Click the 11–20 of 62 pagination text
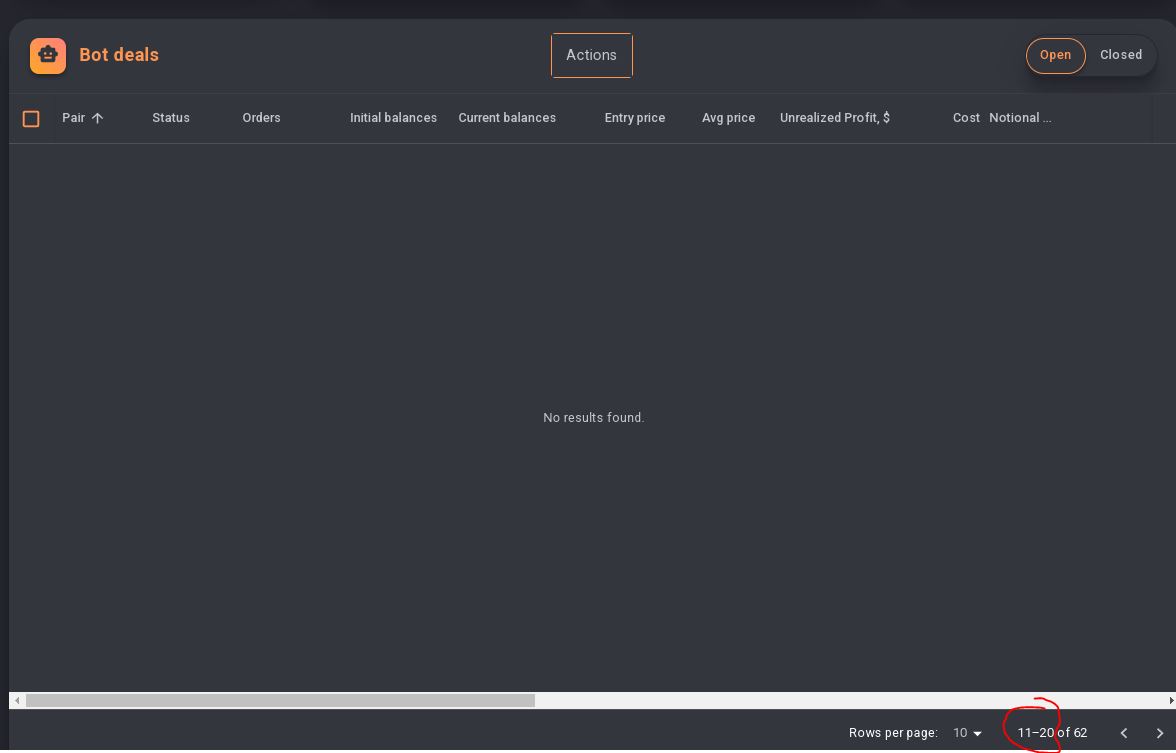1176x753 pixels. pyautogui.click(x=1052, y=733)
